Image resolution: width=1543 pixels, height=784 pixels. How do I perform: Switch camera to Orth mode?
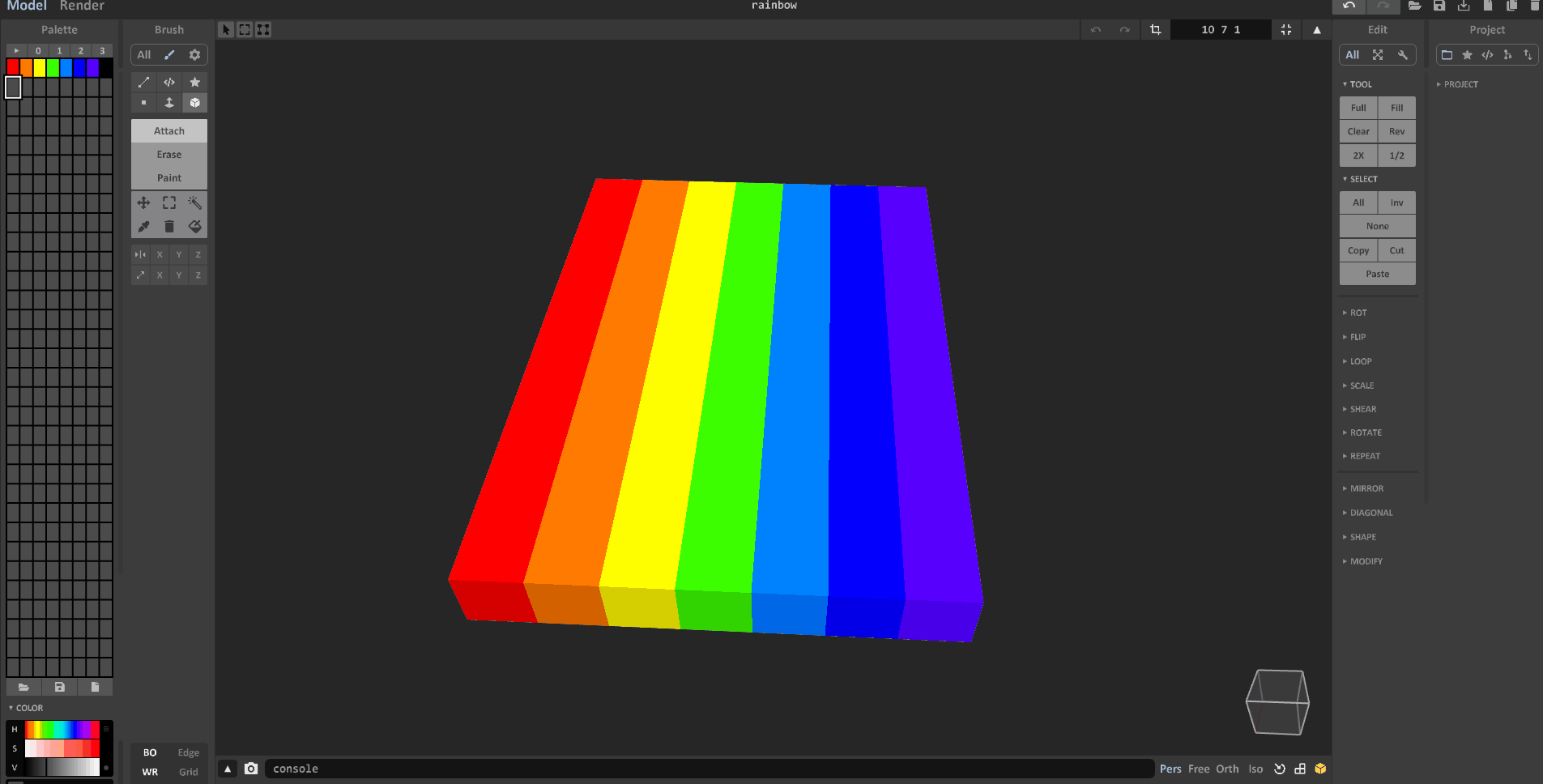coord(1227,769)
